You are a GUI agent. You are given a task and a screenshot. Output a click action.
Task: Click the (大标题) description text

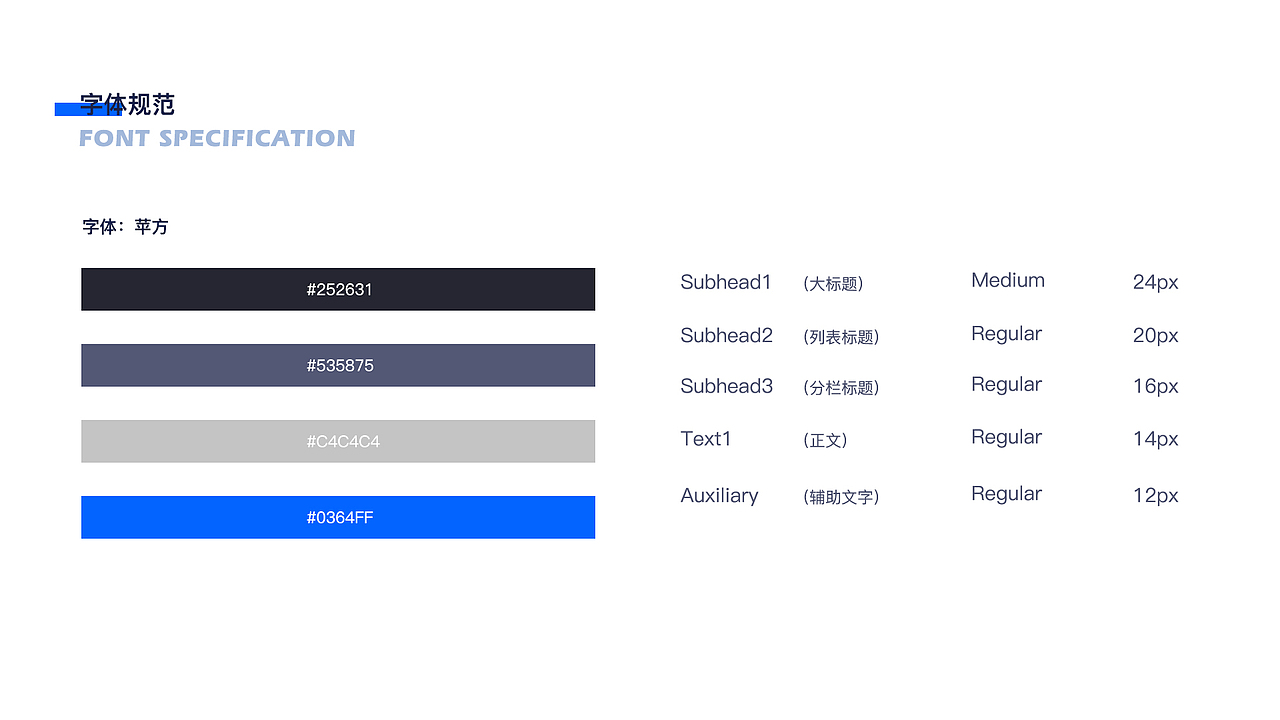pos(833,284)
